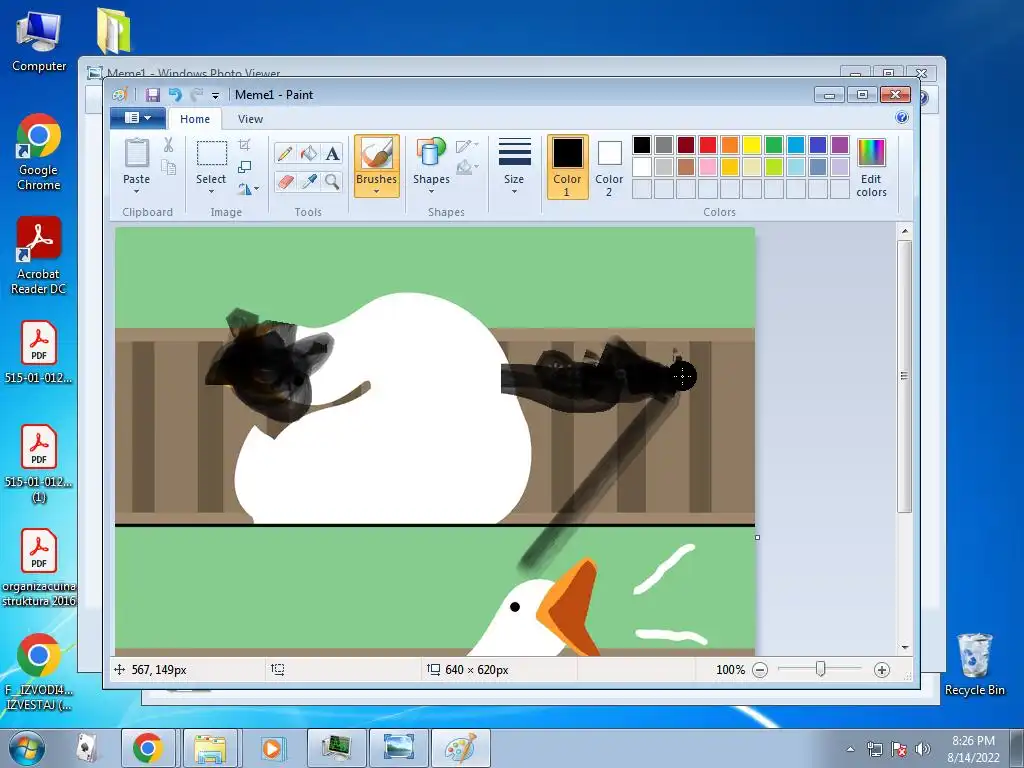Click the zoom slider handle
This screenshot has width=1024, height=768.
(x=821, y=669)
